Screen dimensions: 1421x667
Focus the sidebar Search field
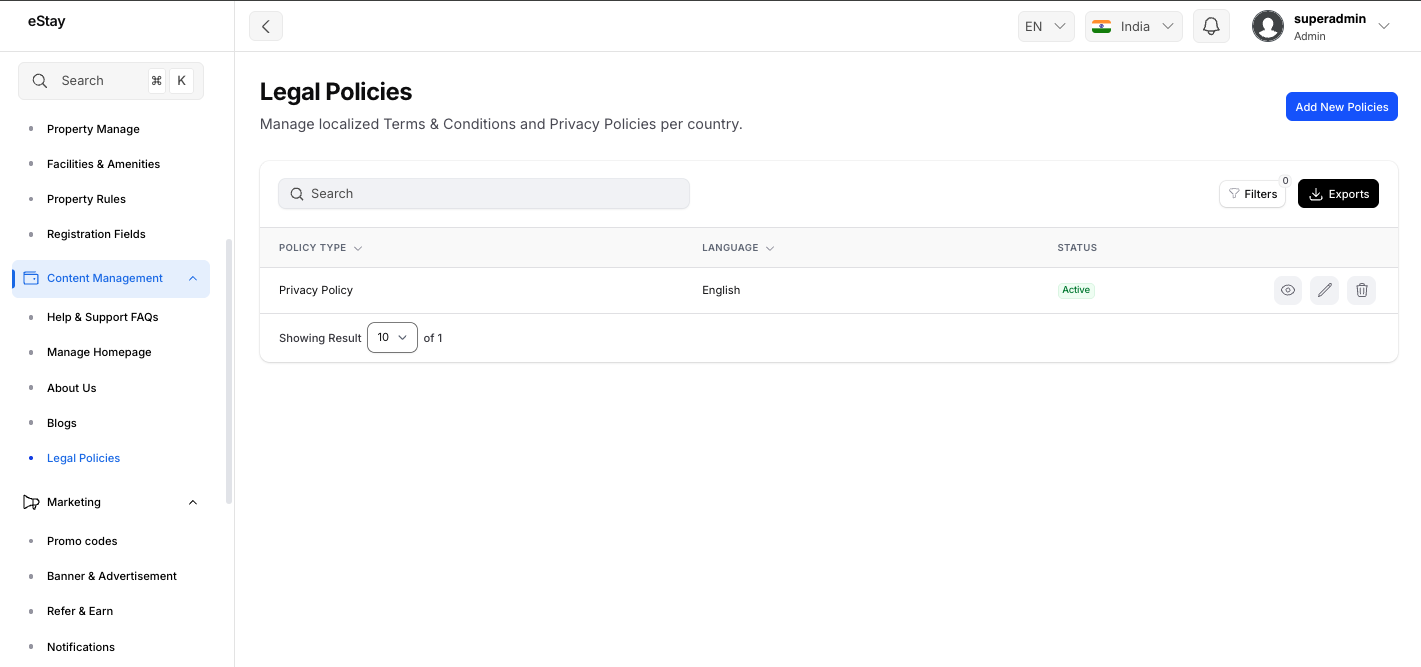tap(111, 81)
